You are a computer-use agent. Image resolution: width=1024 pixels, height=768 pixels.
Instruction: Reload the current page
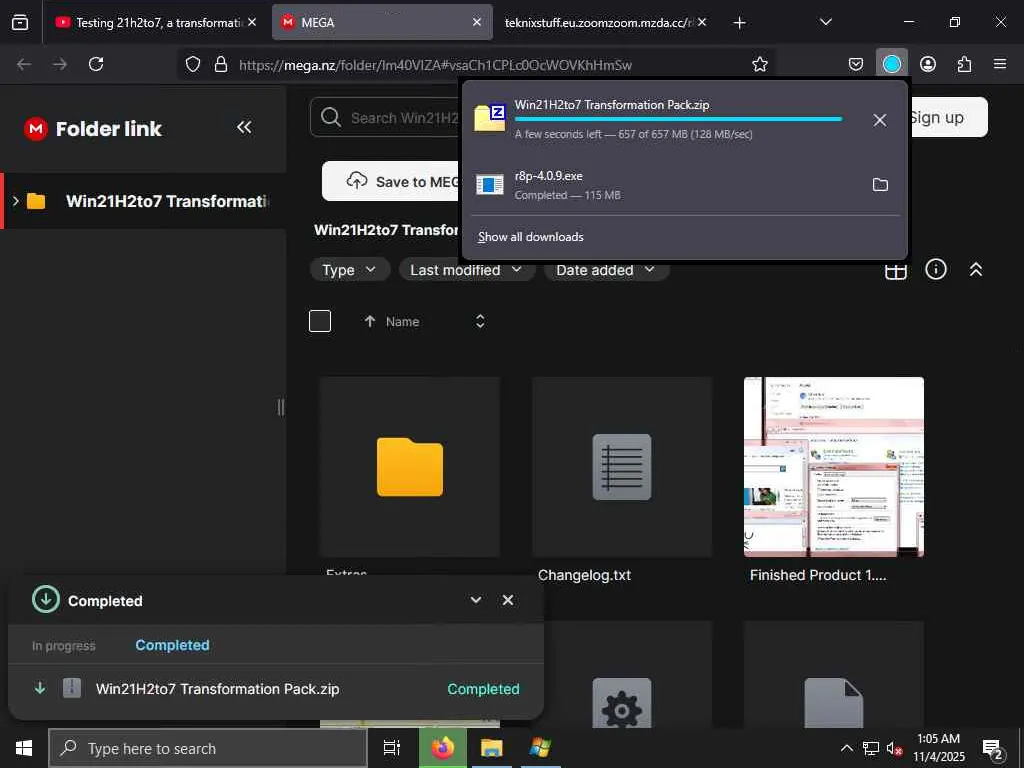(x=96, y=64)
